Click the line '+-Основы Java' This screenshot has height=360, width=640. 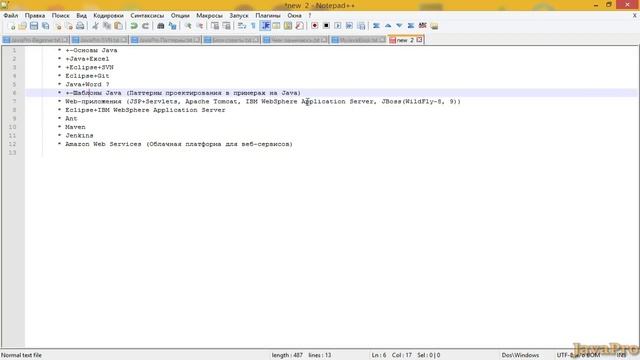(x=91, y=50)
